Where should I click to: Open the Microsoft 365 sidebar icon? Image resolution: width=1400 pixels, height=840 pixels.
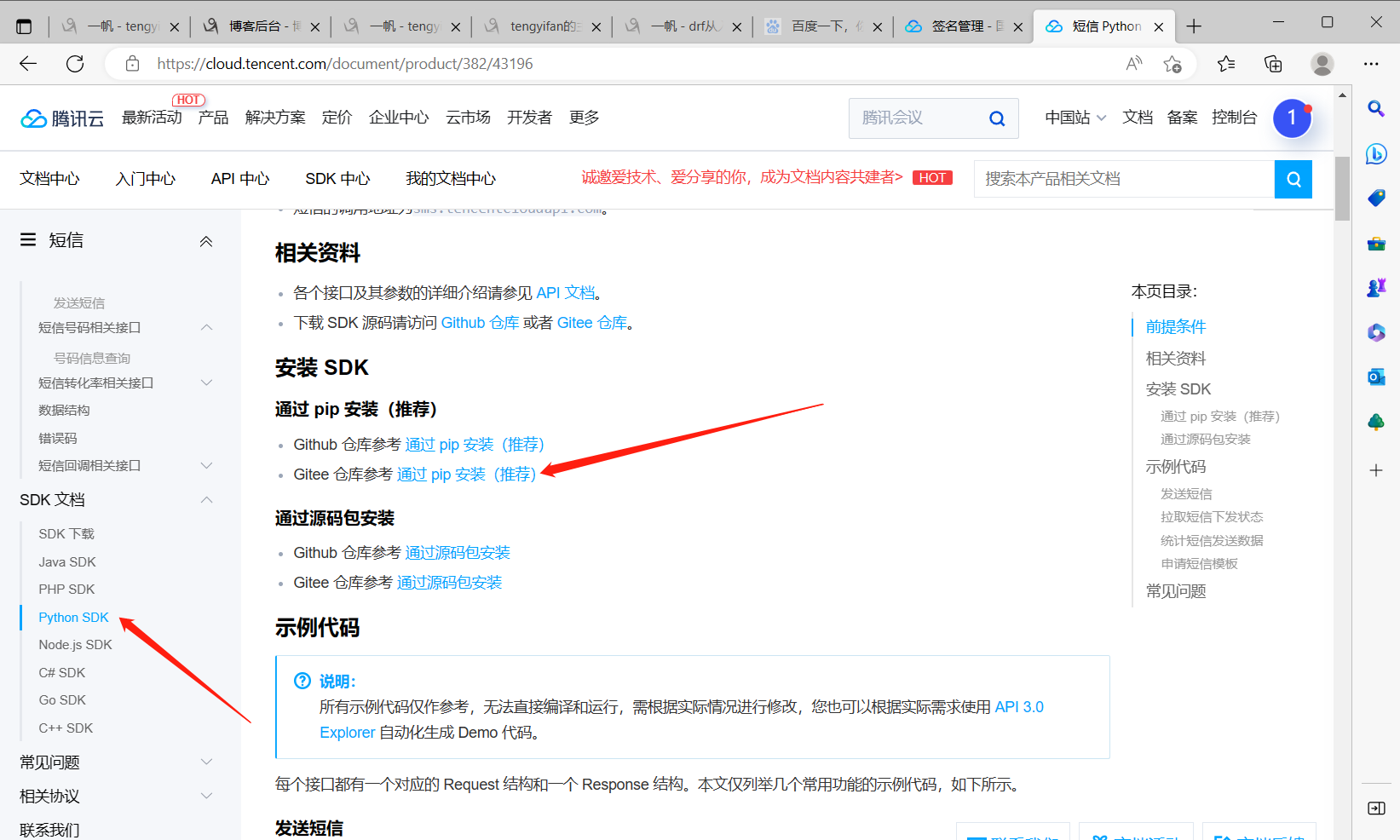pyautogui.click(x=1375, y=332)
